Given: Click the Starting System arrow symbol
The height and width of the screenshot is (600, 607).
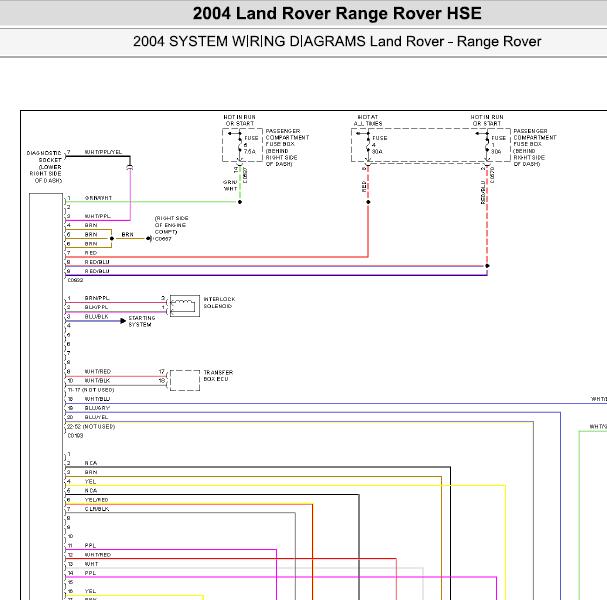Looking at the screenshot, I should tap(123, 321).
